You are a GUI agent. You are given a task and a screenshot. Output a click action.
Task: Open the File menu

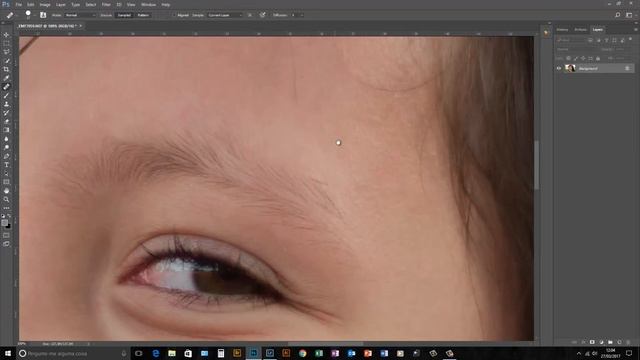tap(19, 4)
